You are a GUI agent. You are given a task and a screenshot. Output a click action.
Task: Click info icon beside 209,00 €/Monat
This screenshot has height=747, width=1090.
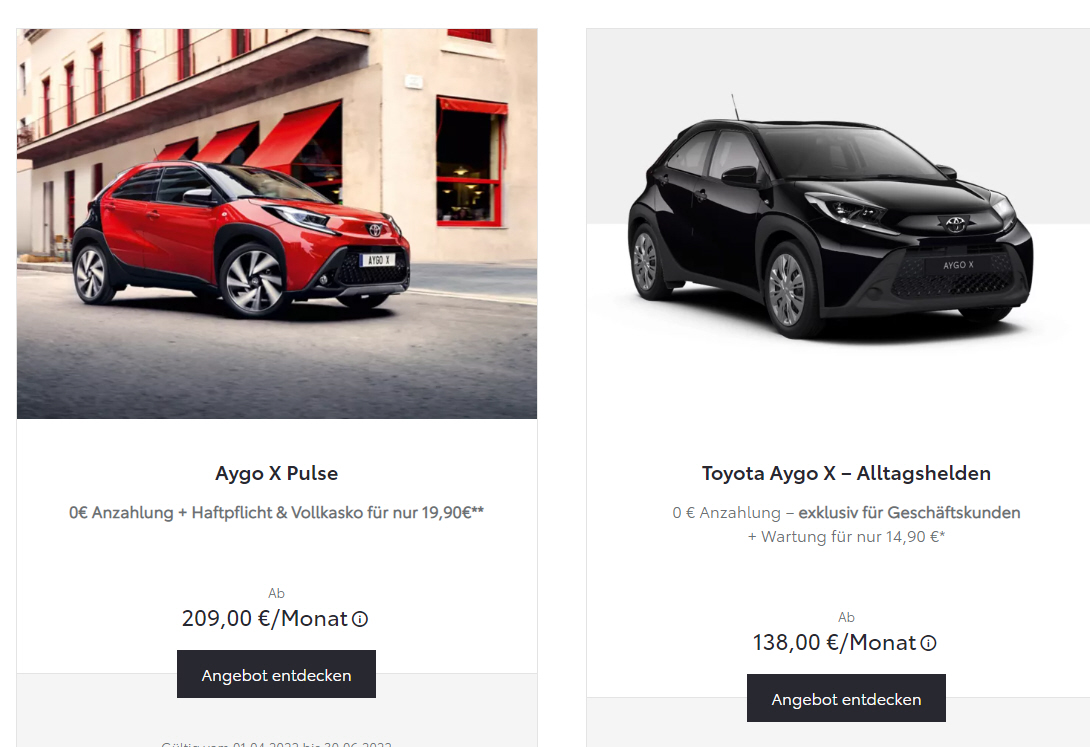click(359, 618)
